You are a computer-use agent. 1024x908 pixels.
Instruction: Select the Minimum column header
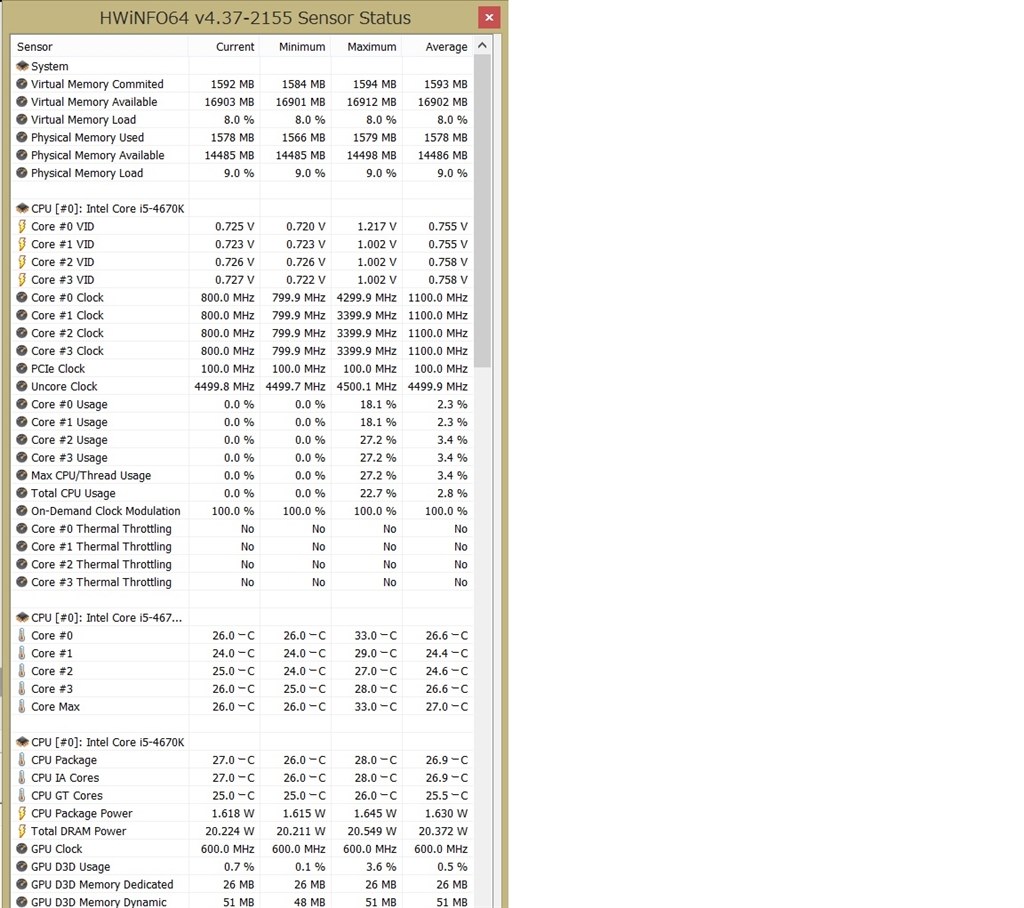(x=295, y=46)
